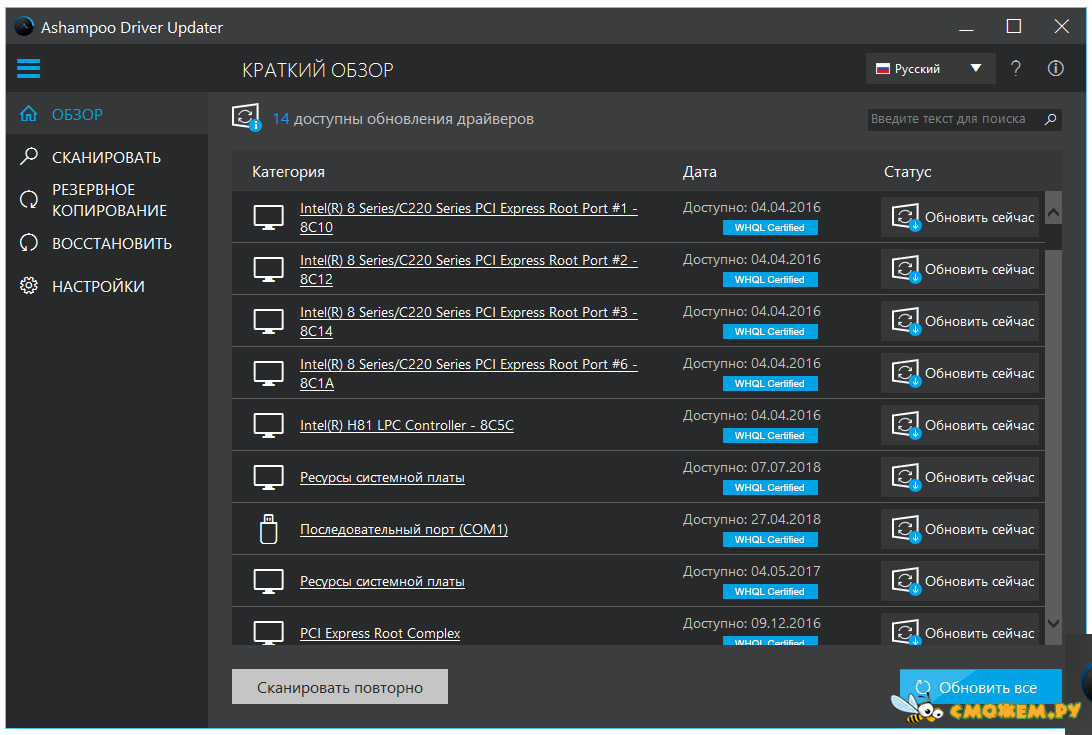Click the driver updates status icon
The width and height of the screenshot is (1092, 735).
click(246, 117)
